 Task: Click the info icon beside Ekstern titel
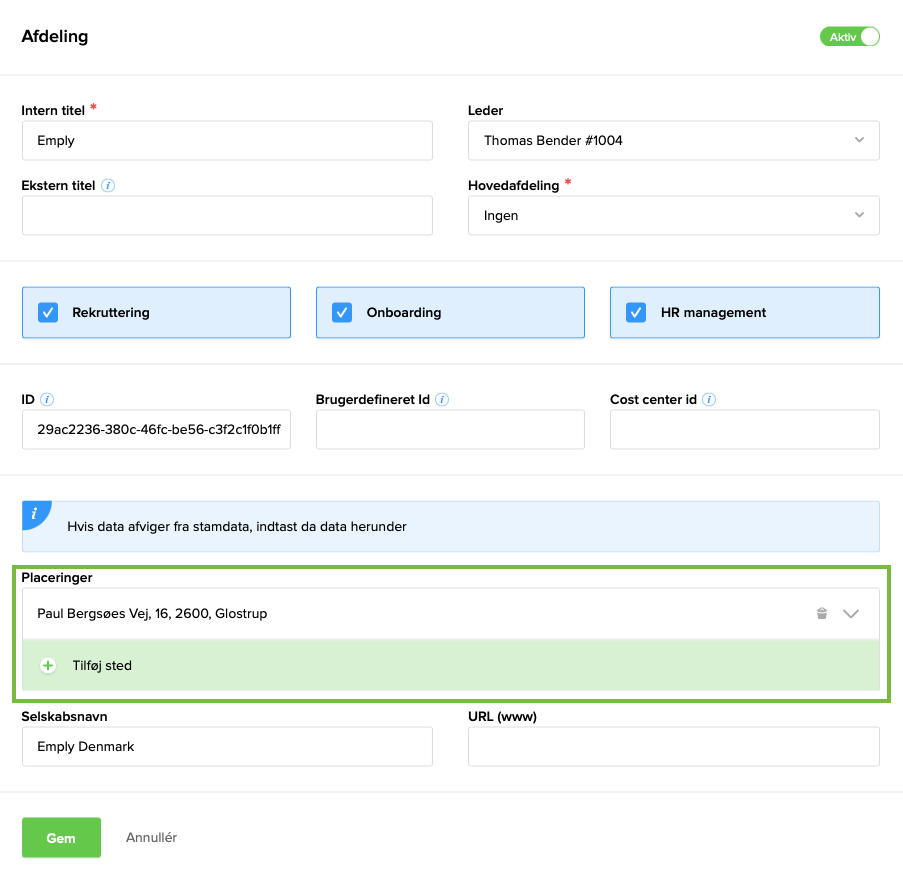pos(109,185)
